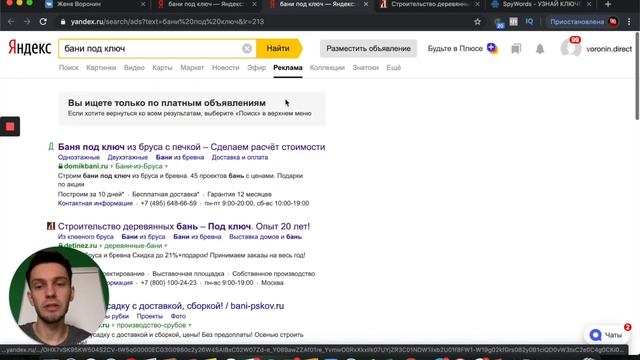Switch to the Маркет tab
Viewport: 640px width, 360px height.
(x=192, y=68)
